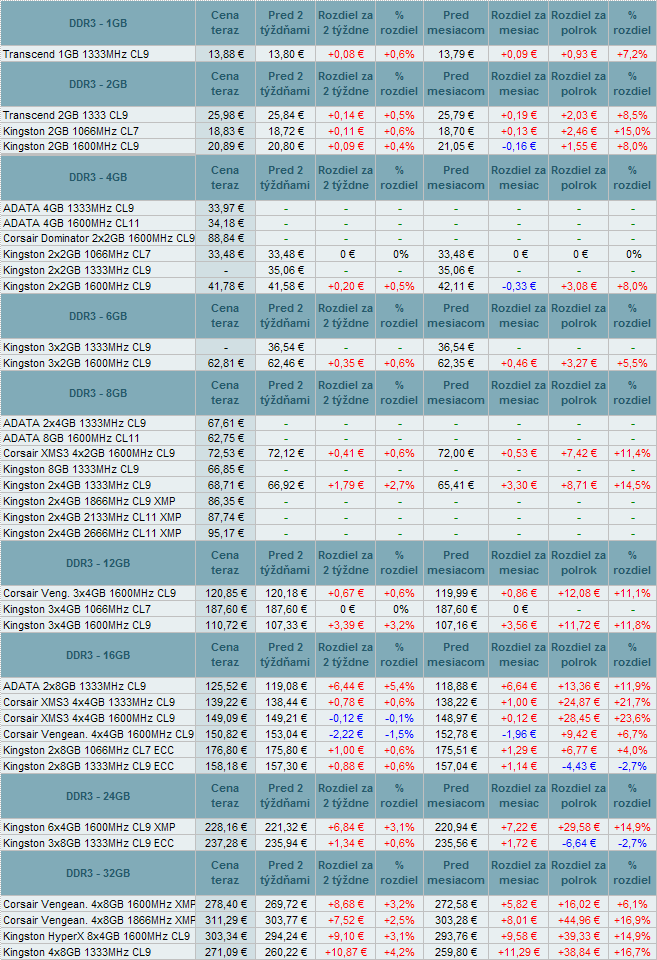This screenshot has height=960, width=657.
Task: Click price 88,84 € for Corsair Dominator
Action: 226,238
